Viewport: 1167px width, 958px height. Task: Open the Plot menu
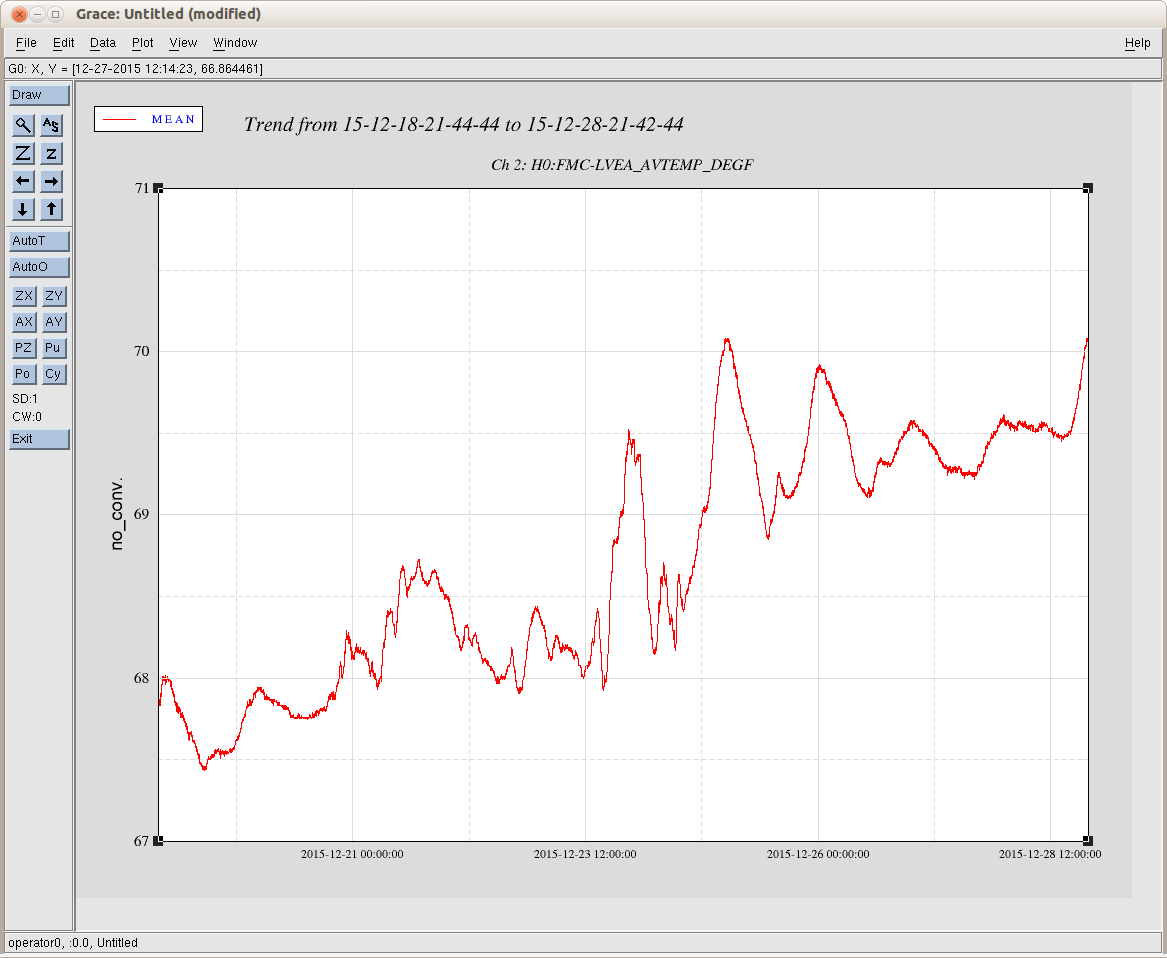143,43
